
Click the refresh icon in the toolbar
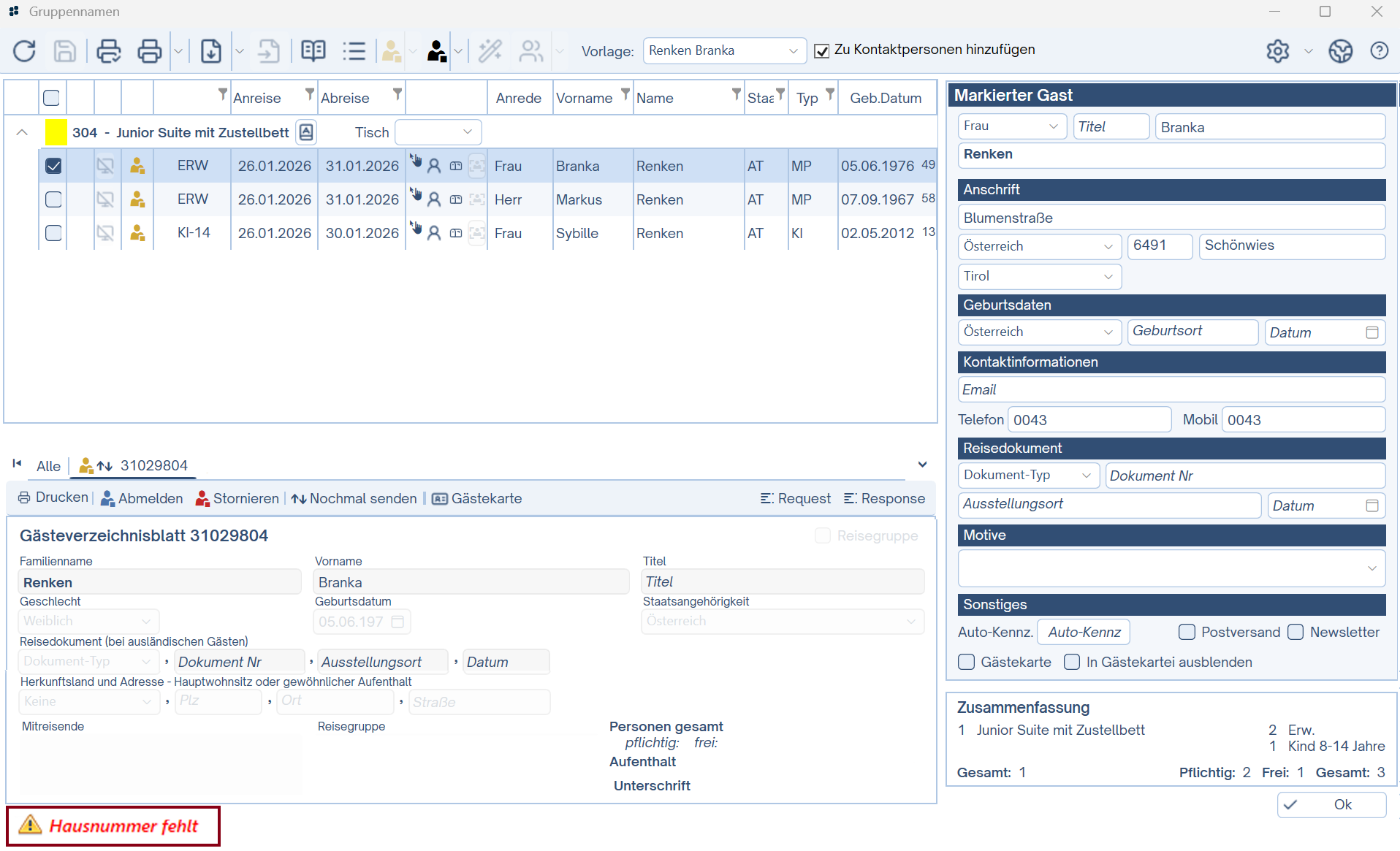click(25, 51)
